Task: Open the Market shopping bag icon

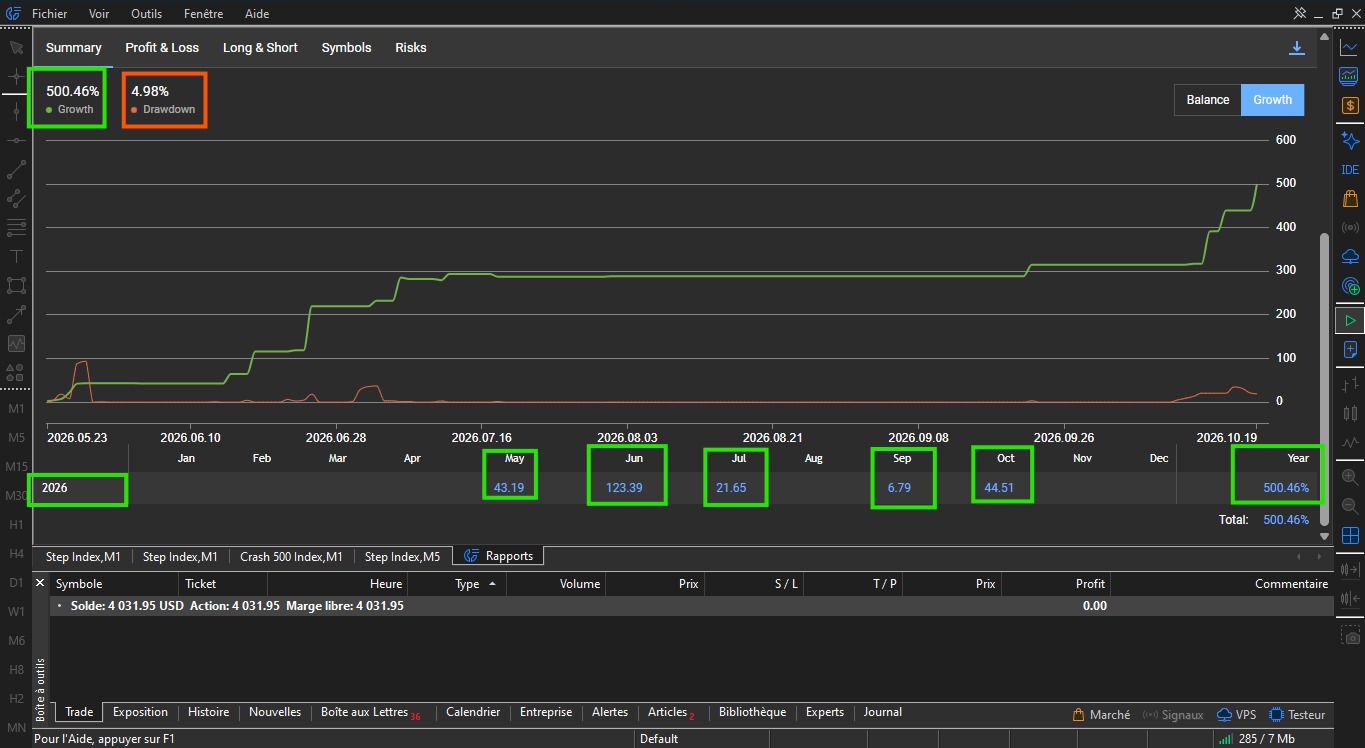Action: (x=1350, y=198)
